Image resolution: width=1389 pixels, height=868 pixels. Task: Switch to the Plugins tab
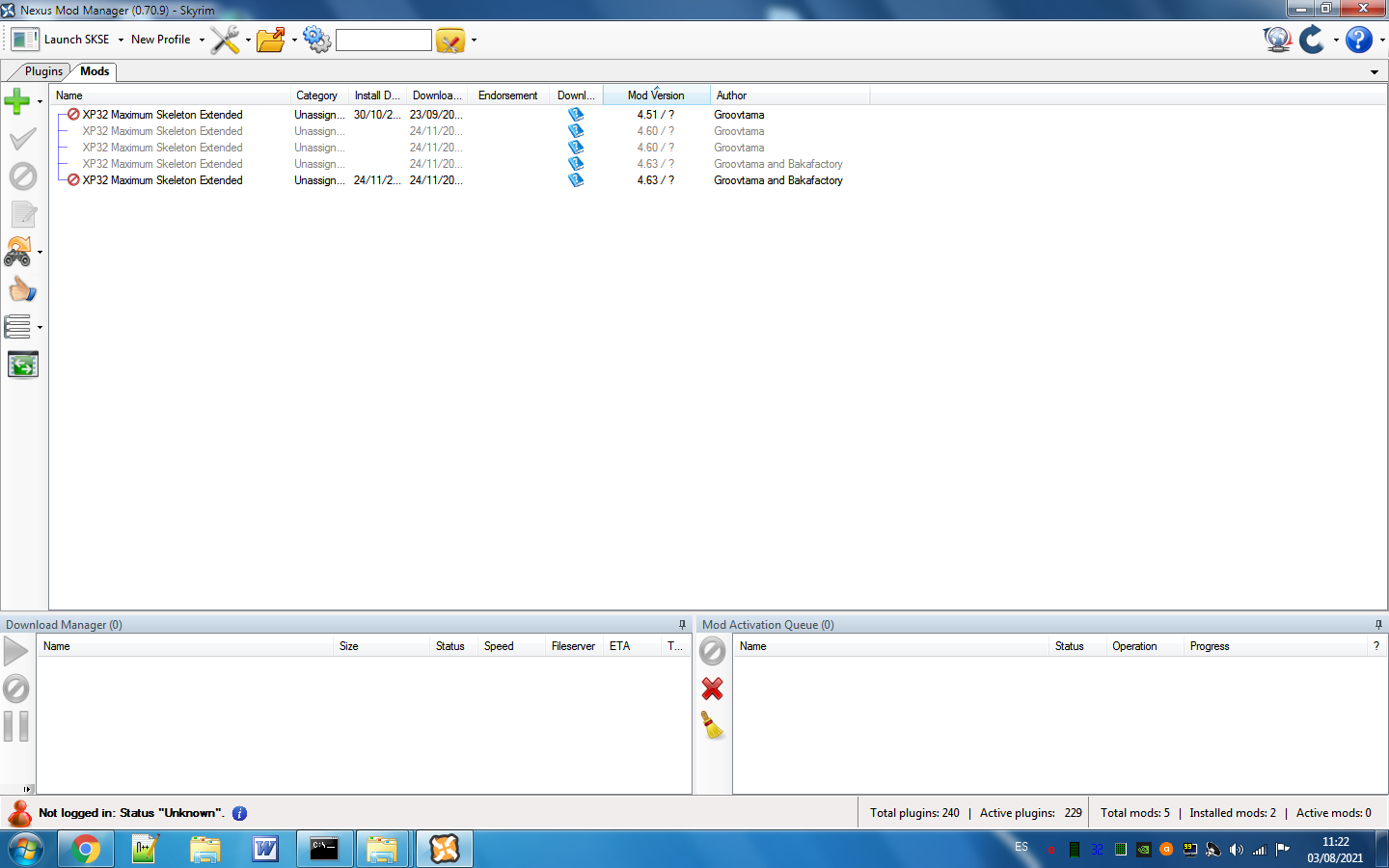(x=43, y=71)
